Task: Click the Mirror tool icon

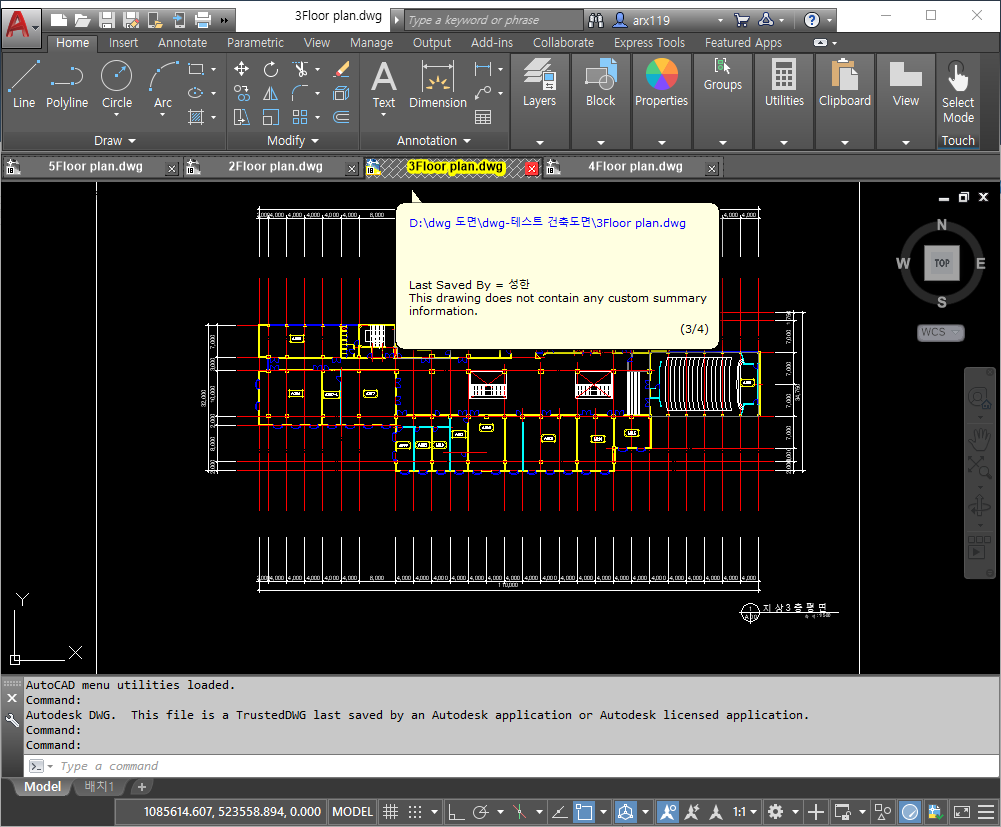Action: tap(271, 93)
